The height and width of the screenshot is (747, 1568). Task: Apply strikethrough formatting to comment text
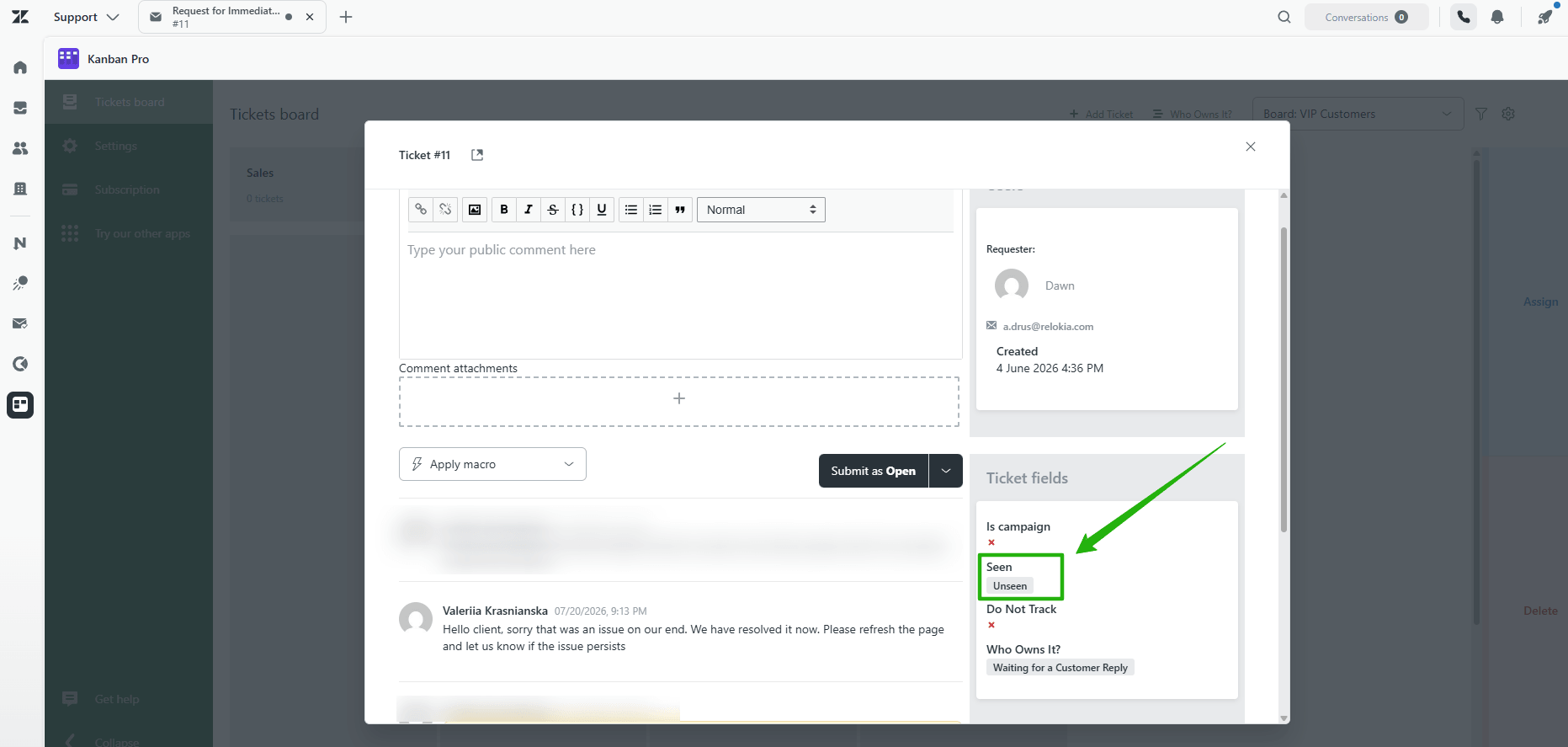click(x=553, y=210)
